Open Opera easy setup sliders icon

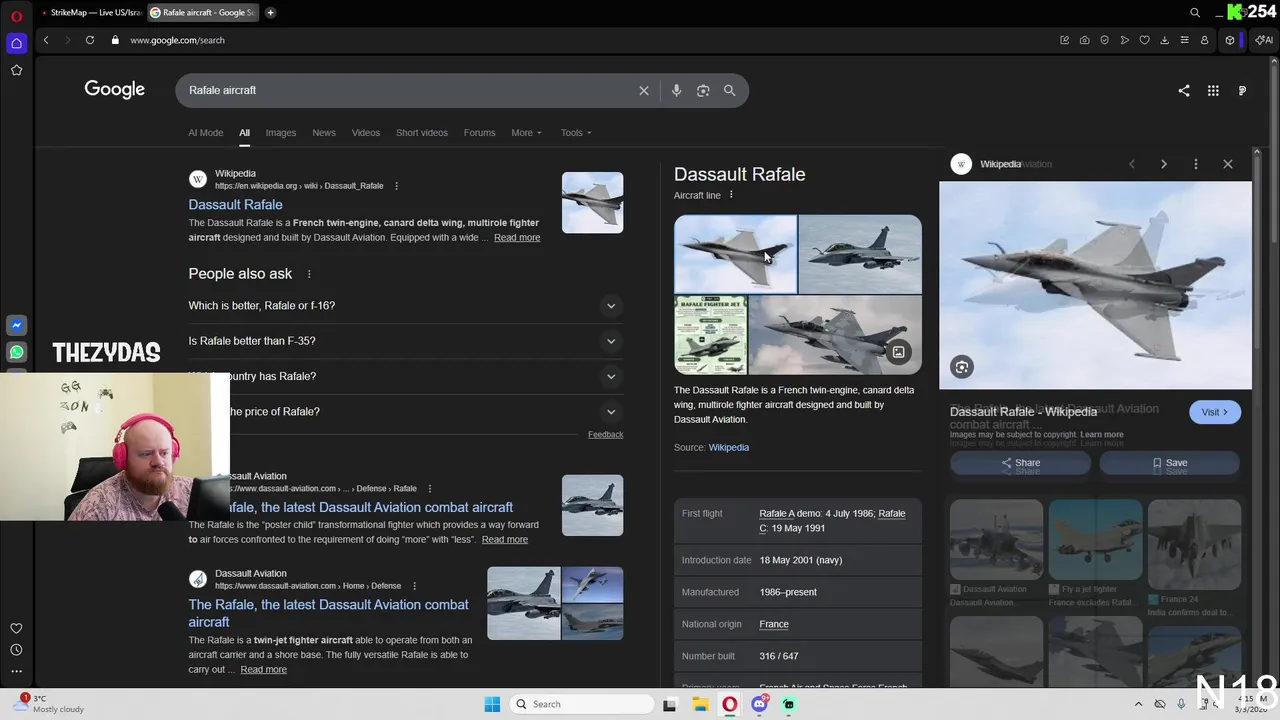[x=1185, y=40]
